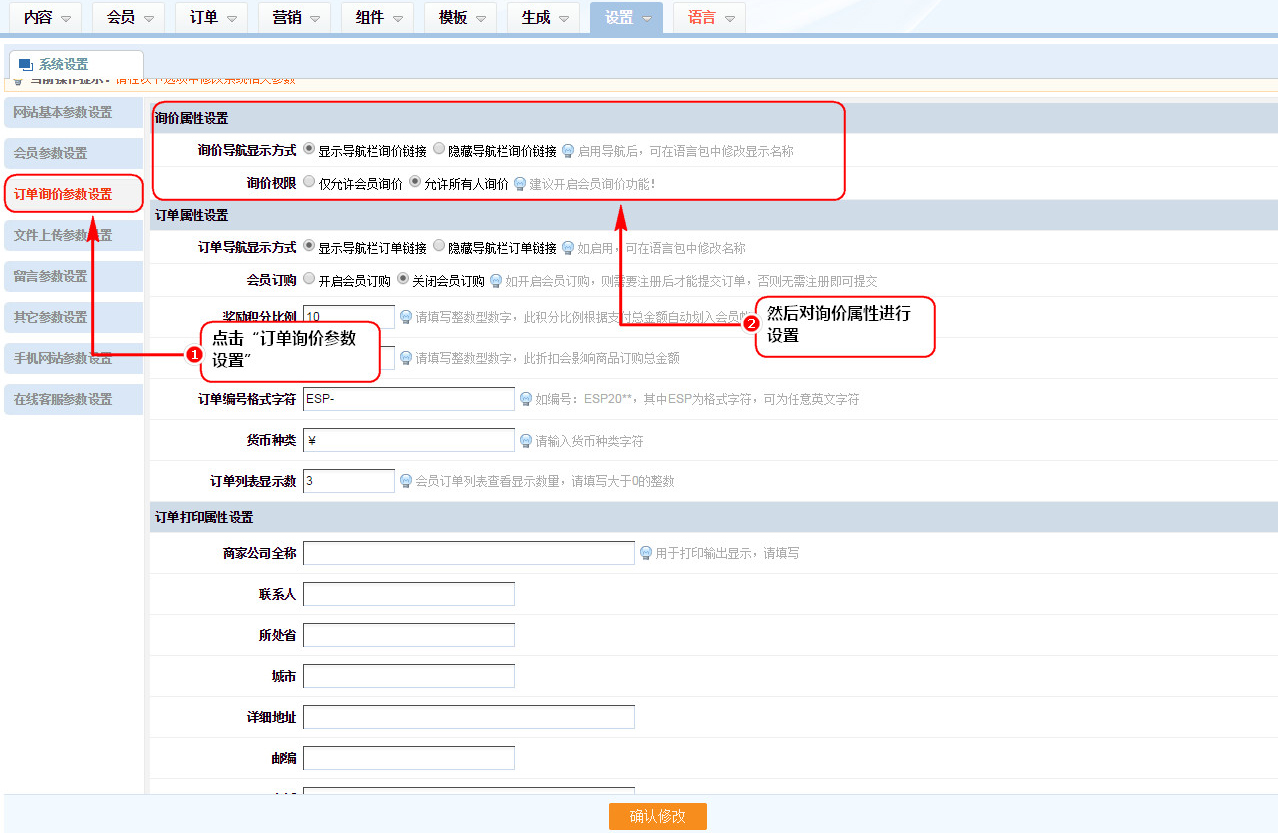Click hint bulb icon beside 货币种类 field
The image size is (1278, 833).
526,440
